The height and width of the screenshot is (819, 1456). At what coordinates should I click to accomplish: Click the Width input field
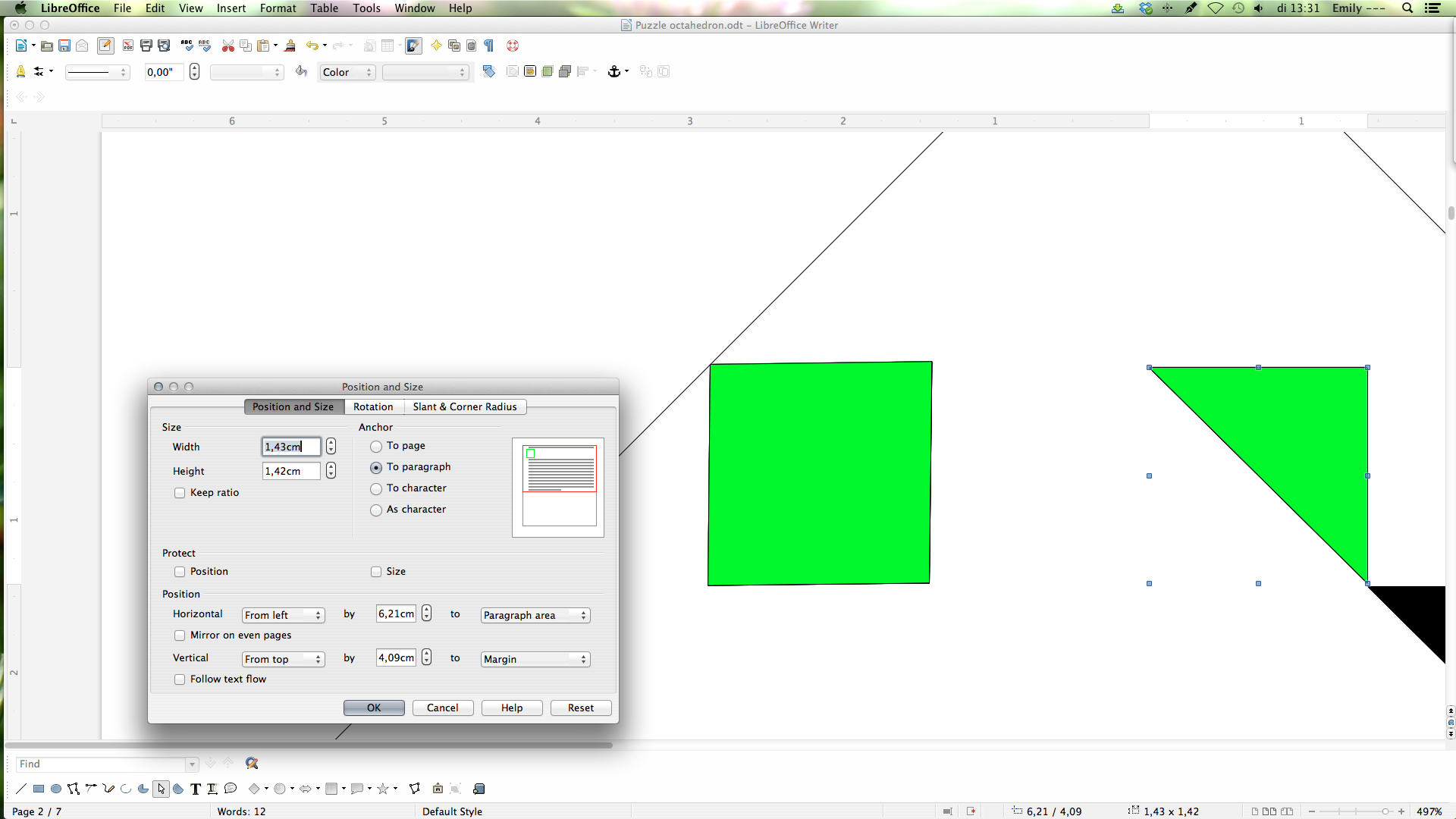tap(290, 446)
